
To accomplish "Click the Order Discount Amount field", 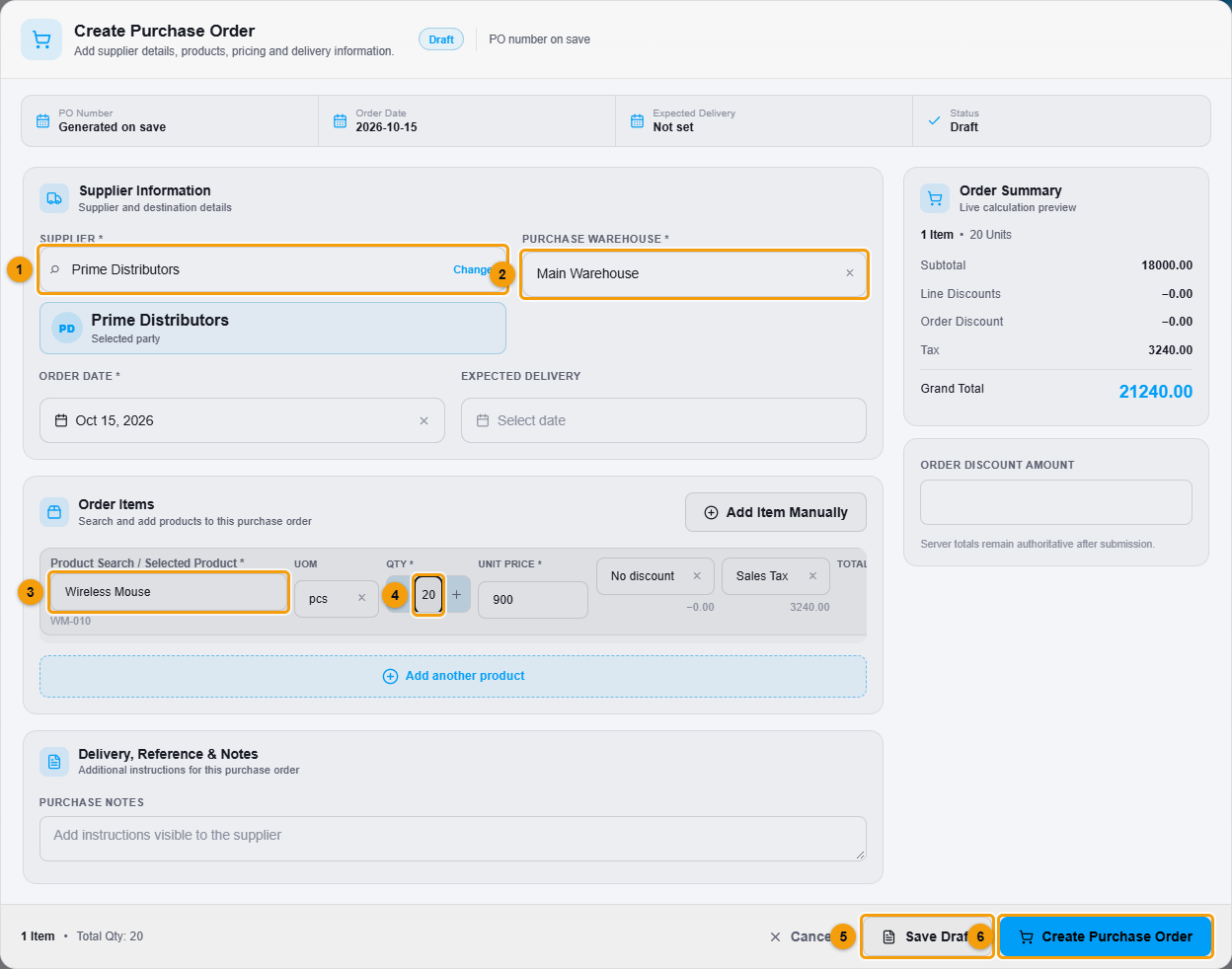I will click(1056, 502).
